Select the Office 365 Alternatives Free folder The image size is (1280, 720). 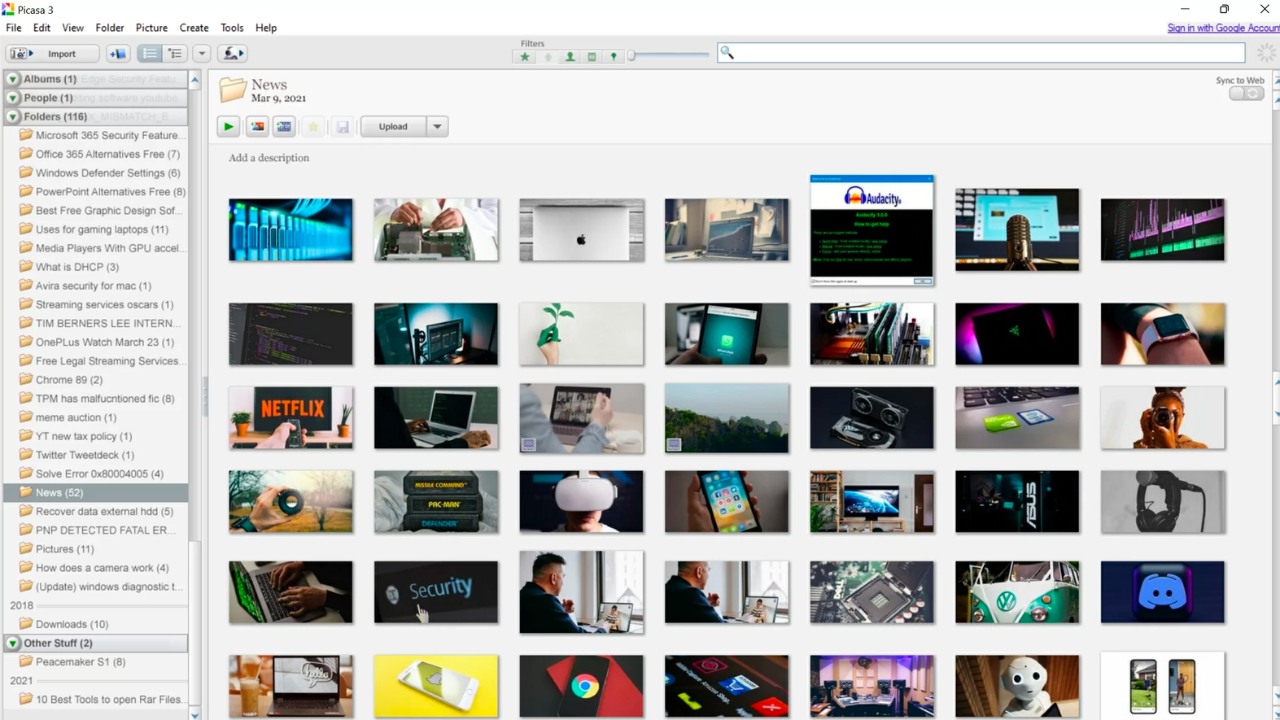point(108,154)
